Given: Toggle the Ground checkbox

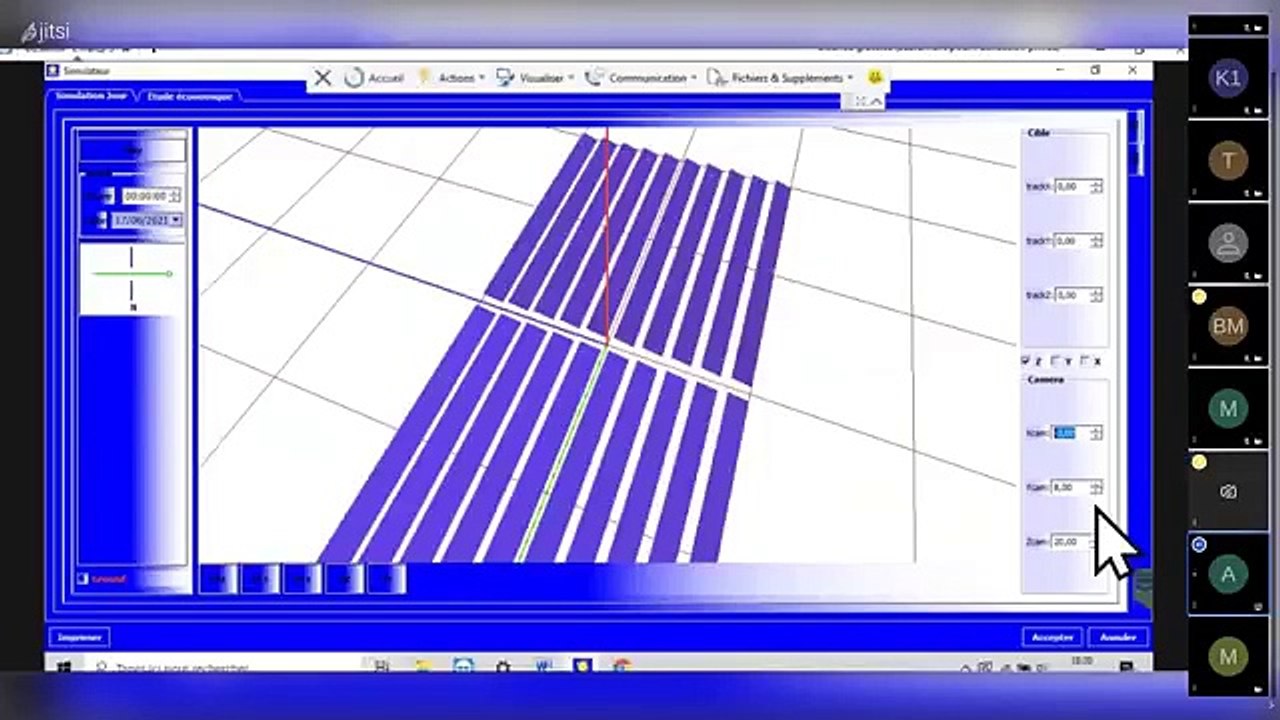Looking at the screenshot, I should (x=83, y=578).
